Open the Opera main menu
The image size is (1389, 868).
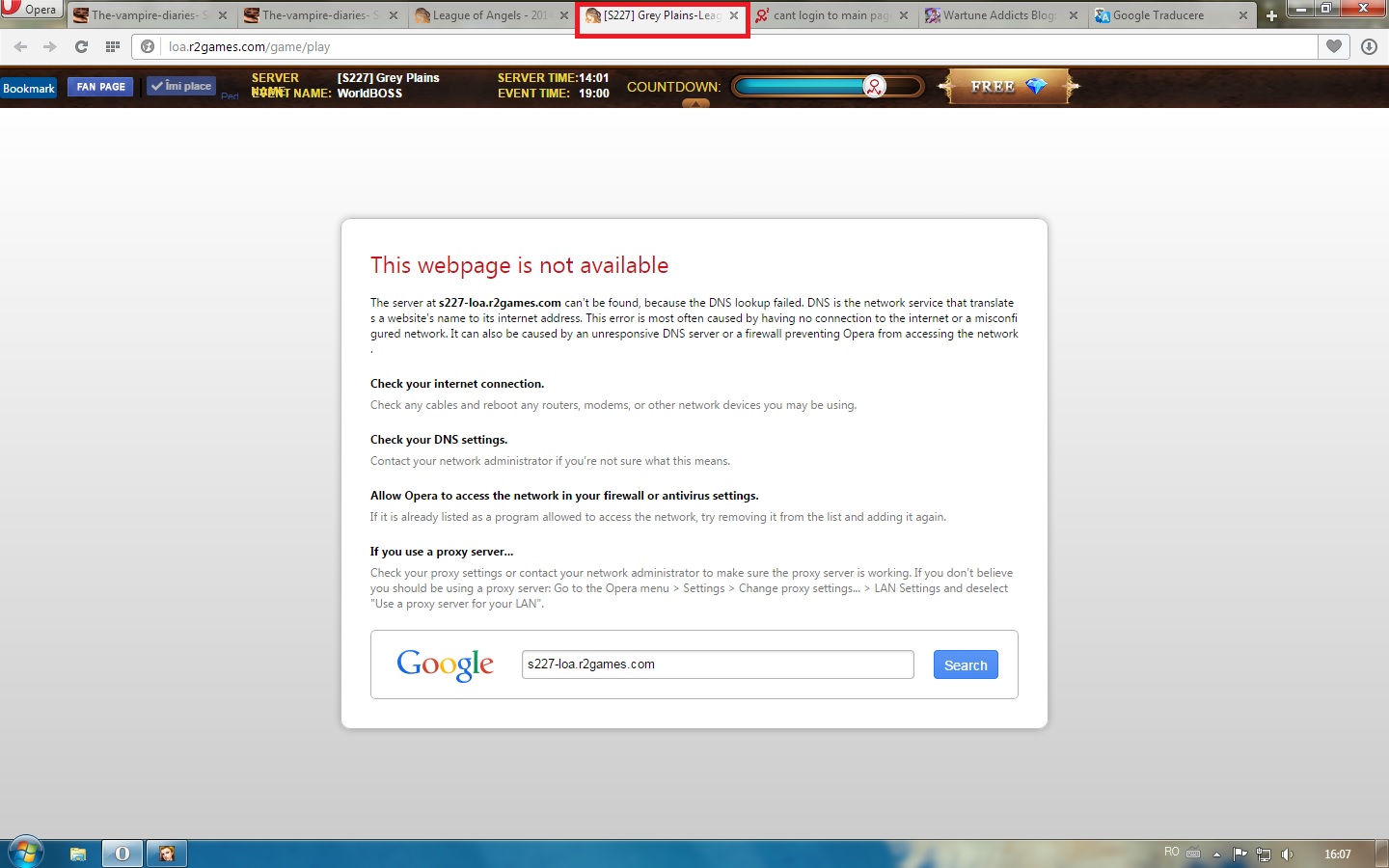coord(31,10)
